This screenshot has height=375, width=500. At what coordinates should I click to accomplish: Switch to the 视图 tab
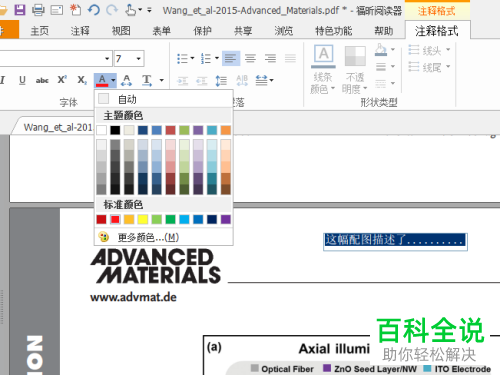tap(121, 31)
